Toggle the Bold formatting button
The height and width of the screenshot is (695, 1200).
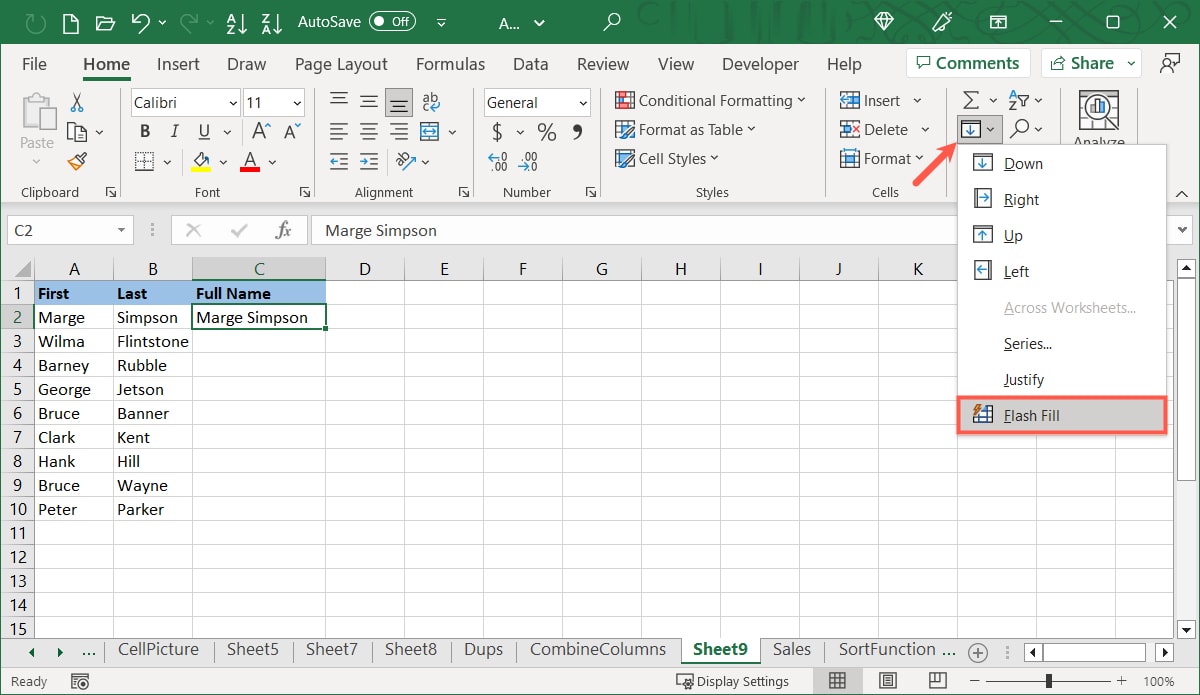click(x=145, y=131)
